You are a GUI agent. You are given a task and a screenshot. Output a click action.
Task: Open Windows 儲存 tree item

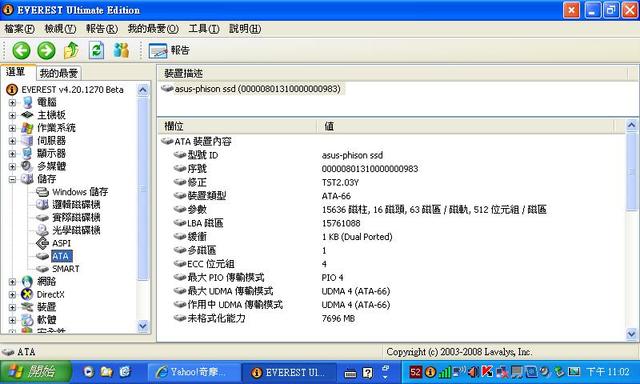click(x=72, y=192)
